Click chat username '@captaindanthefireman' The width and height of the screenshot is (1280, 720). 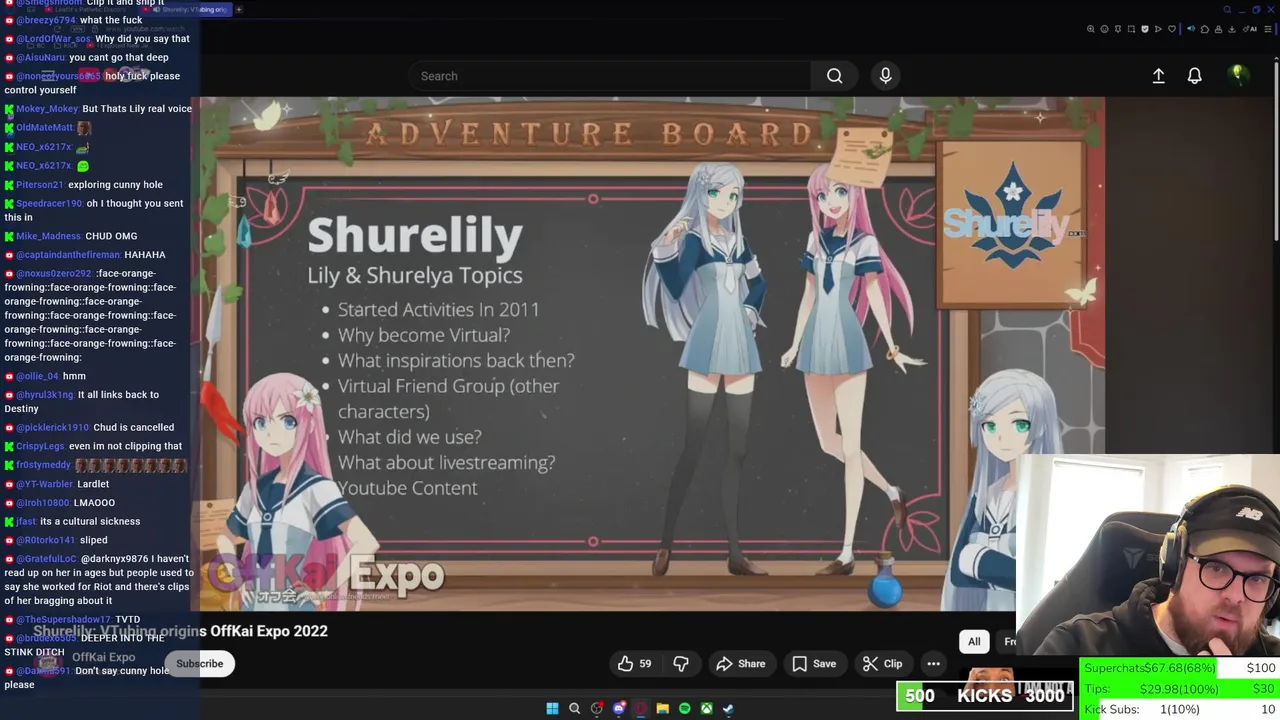(68, 254)
